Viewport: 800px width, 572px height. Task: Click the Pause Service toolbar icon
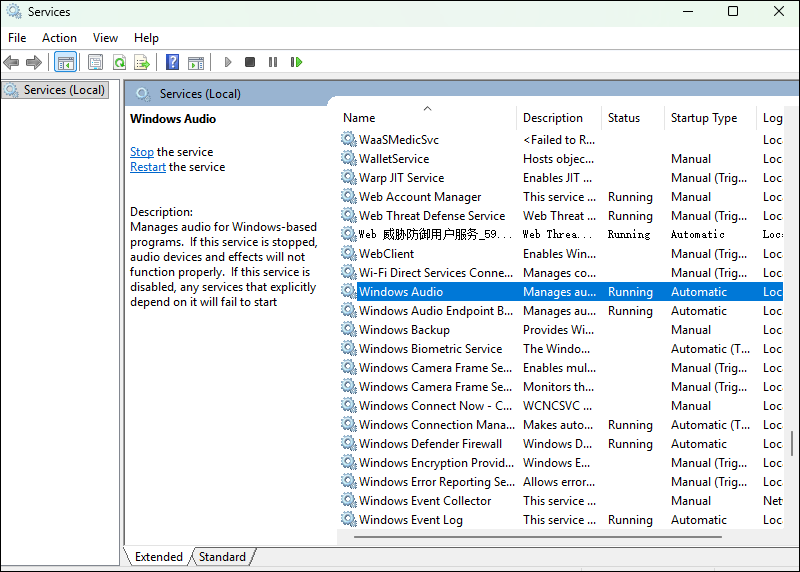click(x=273, y=62)
